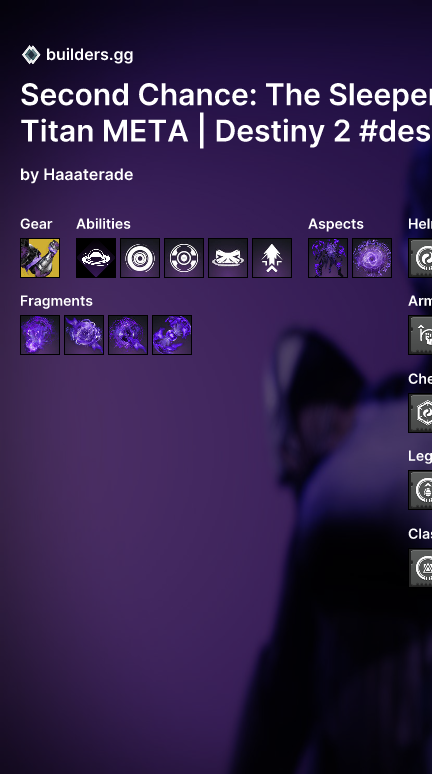The image size is (432, 774).
Task: Open the author link Haaaterade
Action: pos(88,174)
